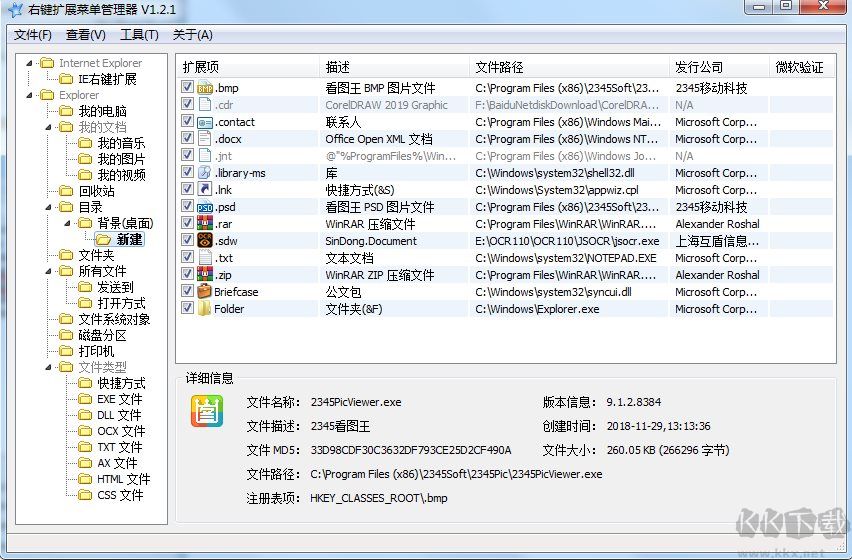This screenshot has height=560, width=852.
Task: Click the .txt document icon
Action: [205, 257]
